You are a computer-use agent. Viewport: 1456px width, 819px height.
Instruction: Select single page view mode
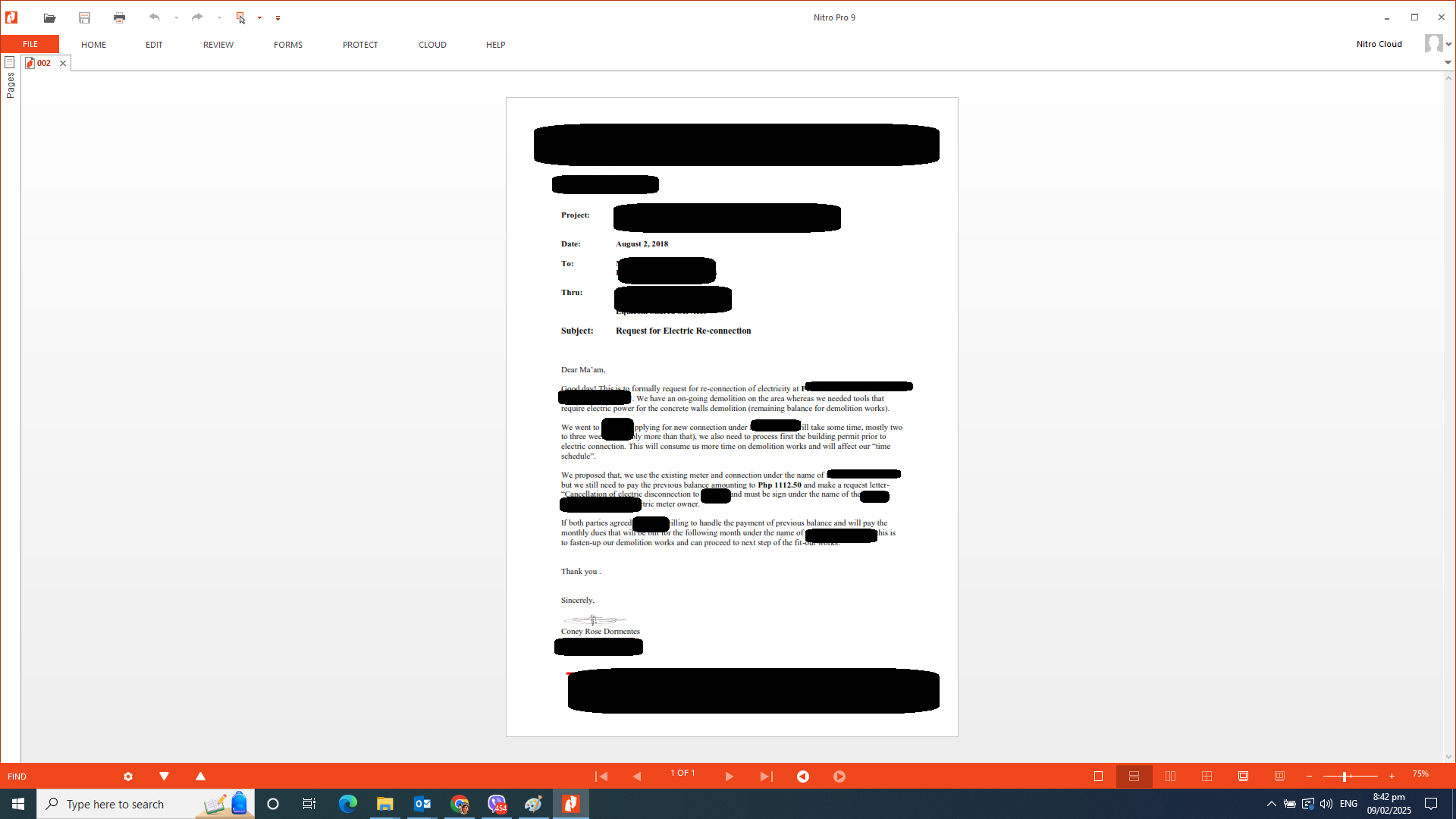(x=1098, y=776)
